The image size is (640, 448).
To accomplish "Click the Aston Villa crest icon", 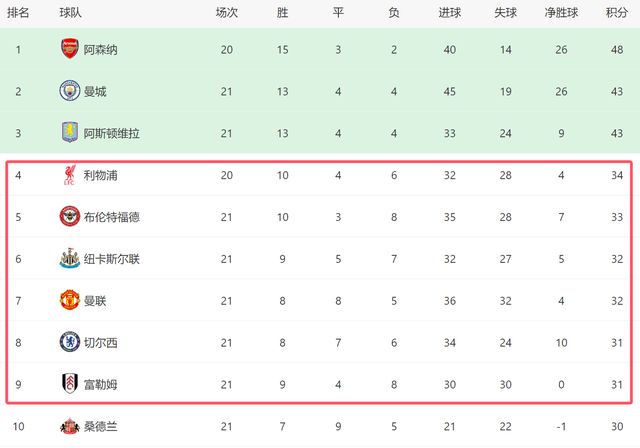I will click(69, 133).
